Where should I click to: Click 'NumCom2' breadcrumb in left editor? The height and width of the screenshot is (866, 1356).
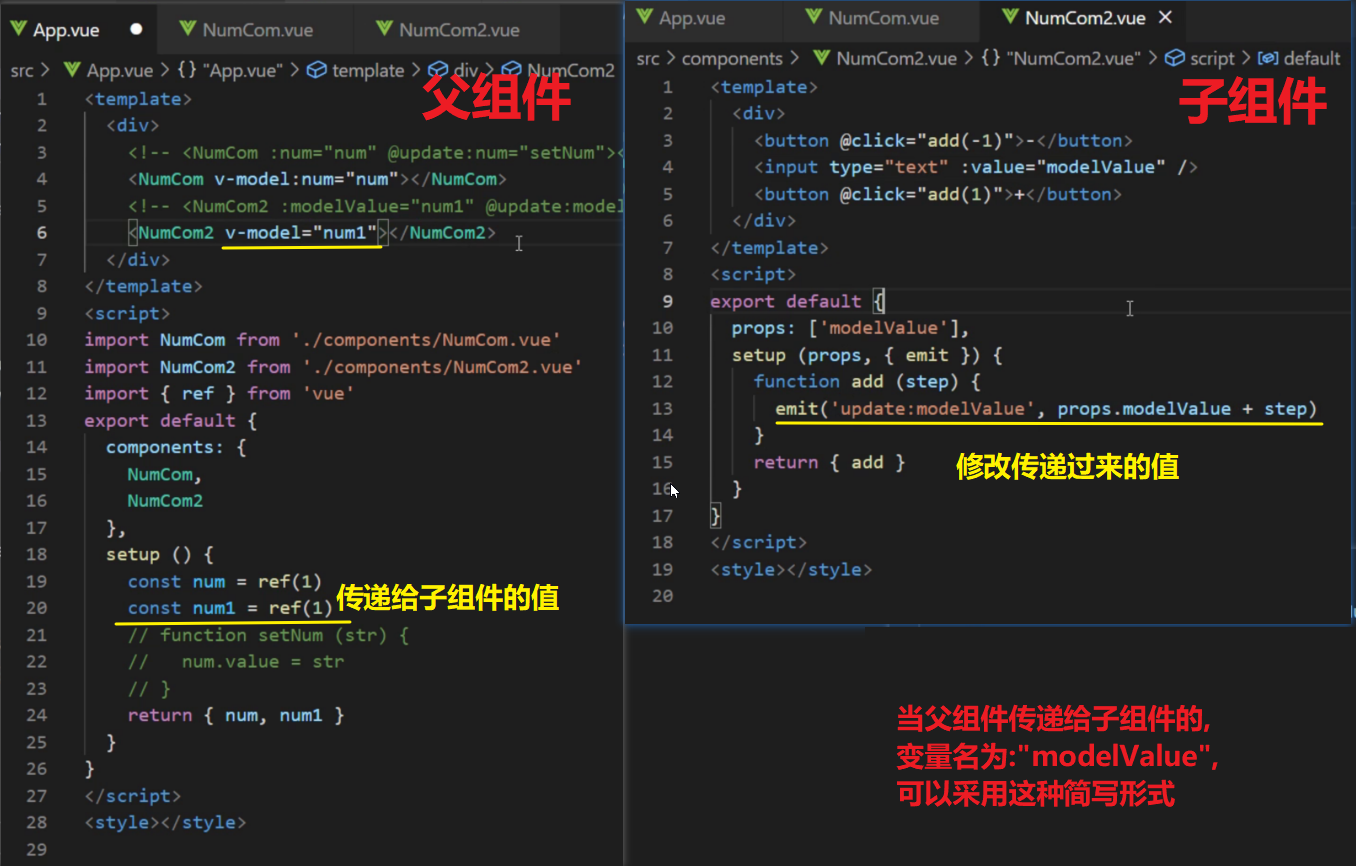point(570,70)
